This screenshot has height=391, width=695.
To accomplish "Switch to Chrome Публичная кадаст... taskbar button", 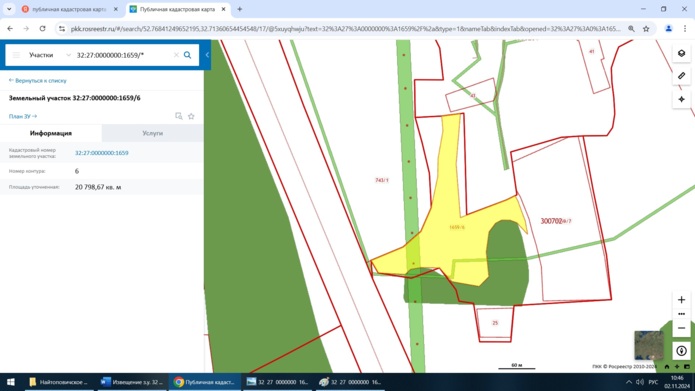I will (205, 382).
